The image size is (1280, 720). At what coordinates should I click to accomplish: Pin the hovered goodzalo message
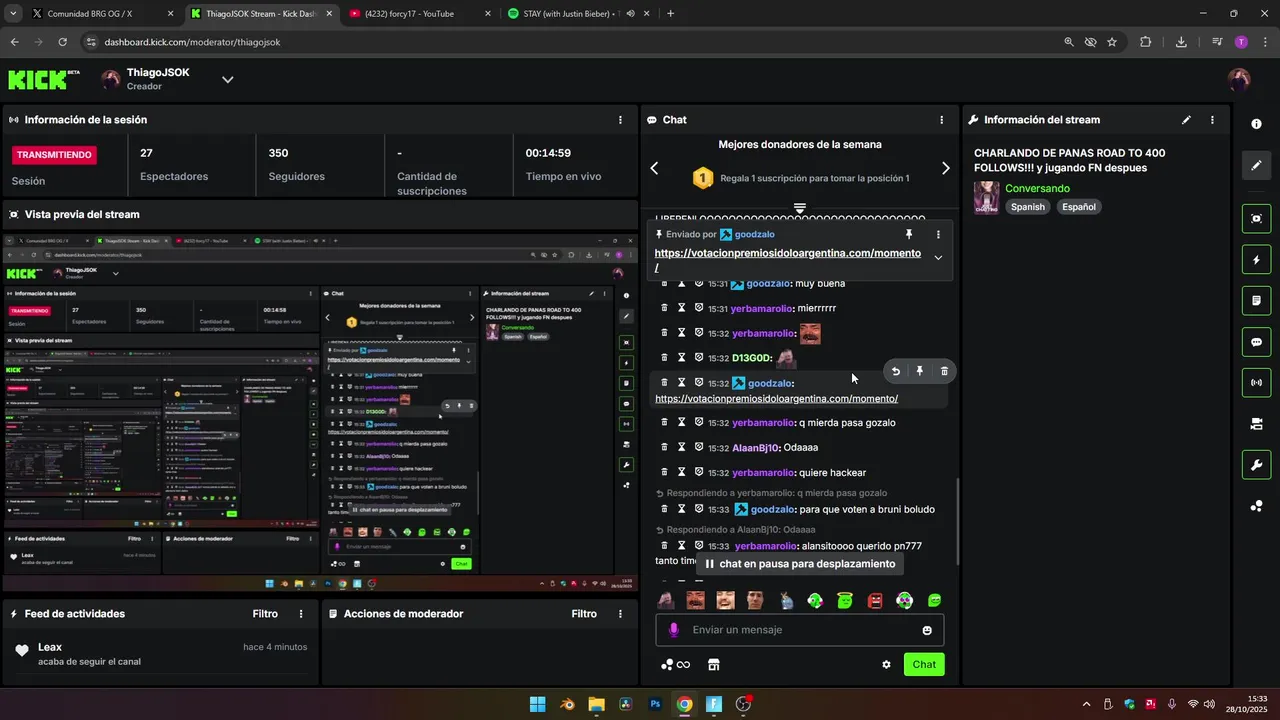920,371
